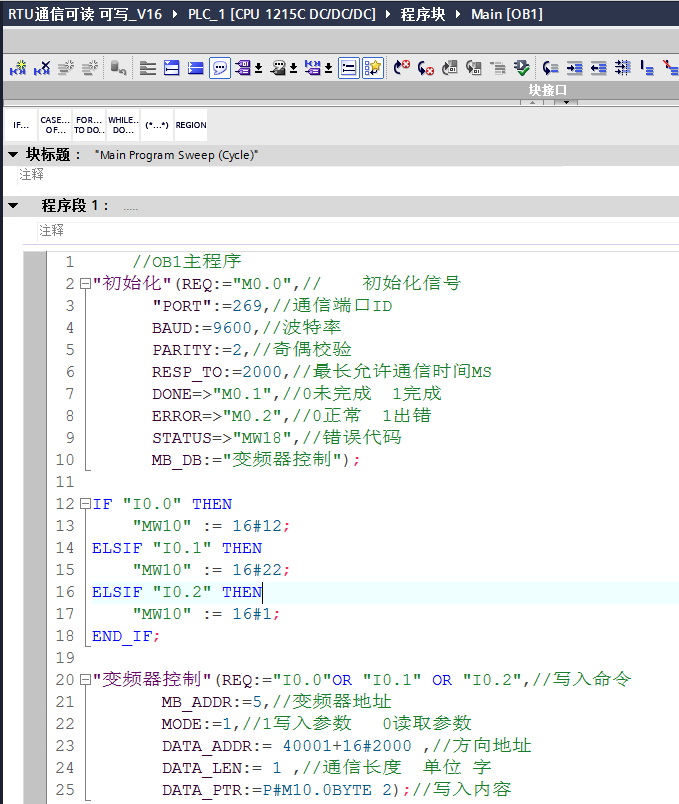The width and height of the screenshot is (679, 804).
Task: Expand the block interface pane down arrow
Action: coord(546,101)
